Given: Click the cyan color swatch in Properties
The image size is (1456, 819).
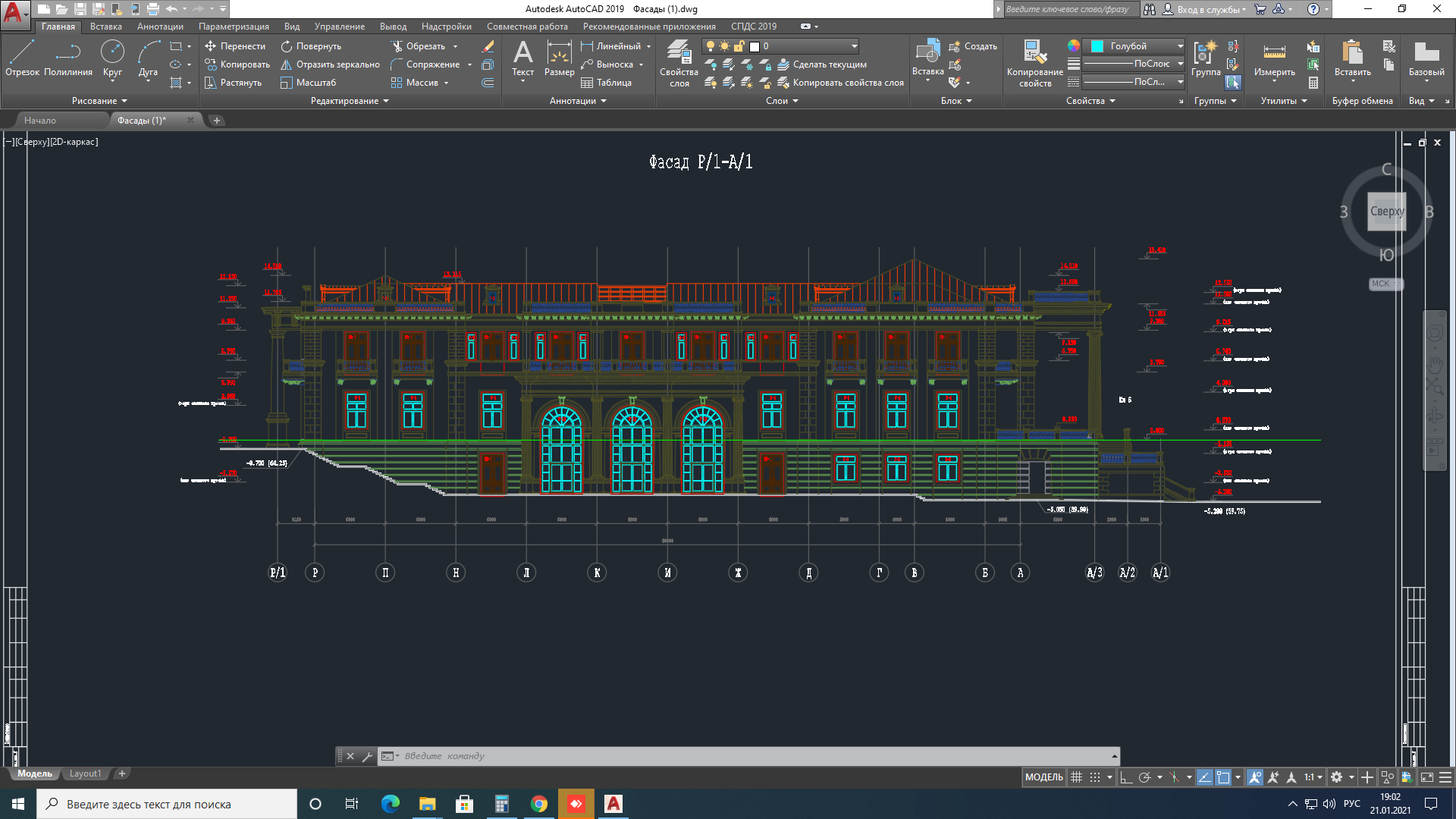Looking at the screenshot, I should point(1097,46).
